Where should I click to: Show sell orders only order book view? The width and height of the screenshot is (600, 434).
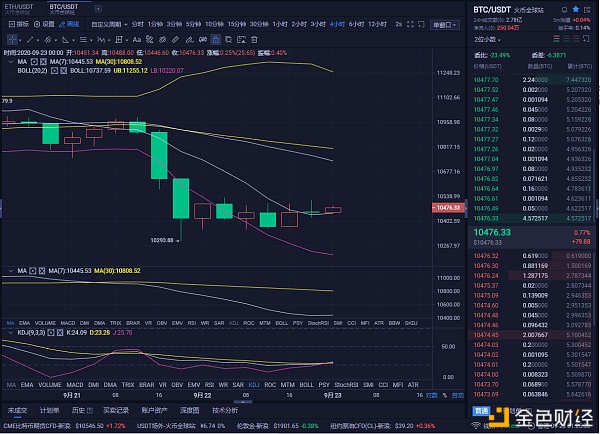click(x=576, y=39)
